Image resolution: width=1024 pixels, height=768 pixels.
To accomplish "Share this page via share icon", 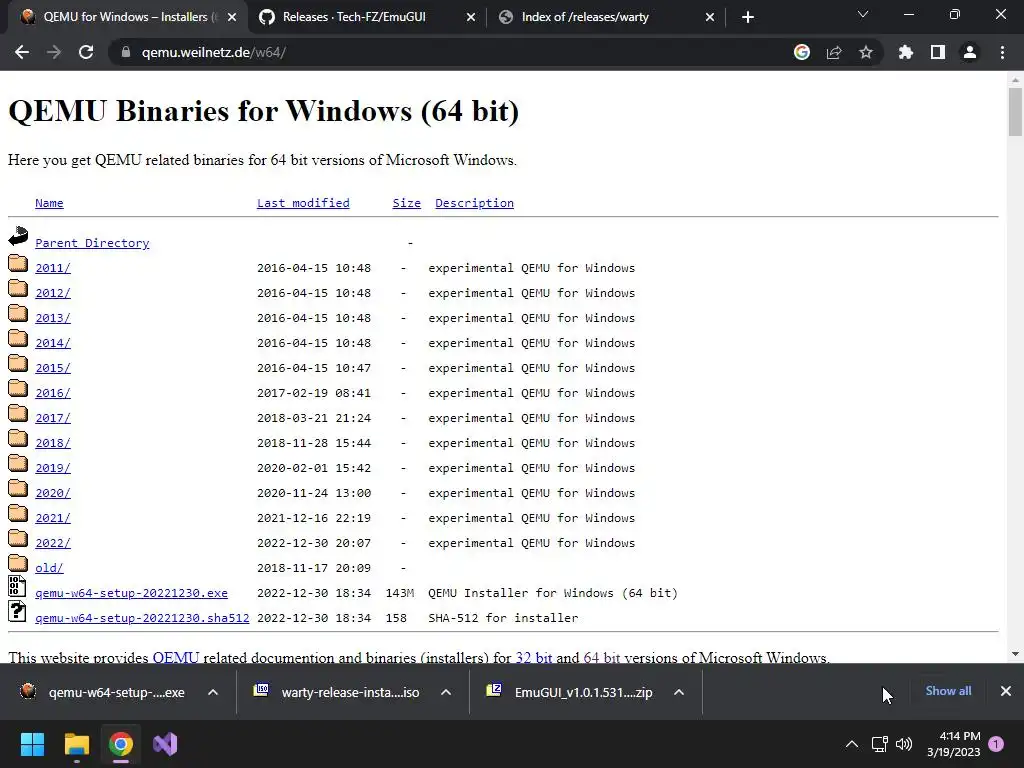I will [x=834, y=52].
